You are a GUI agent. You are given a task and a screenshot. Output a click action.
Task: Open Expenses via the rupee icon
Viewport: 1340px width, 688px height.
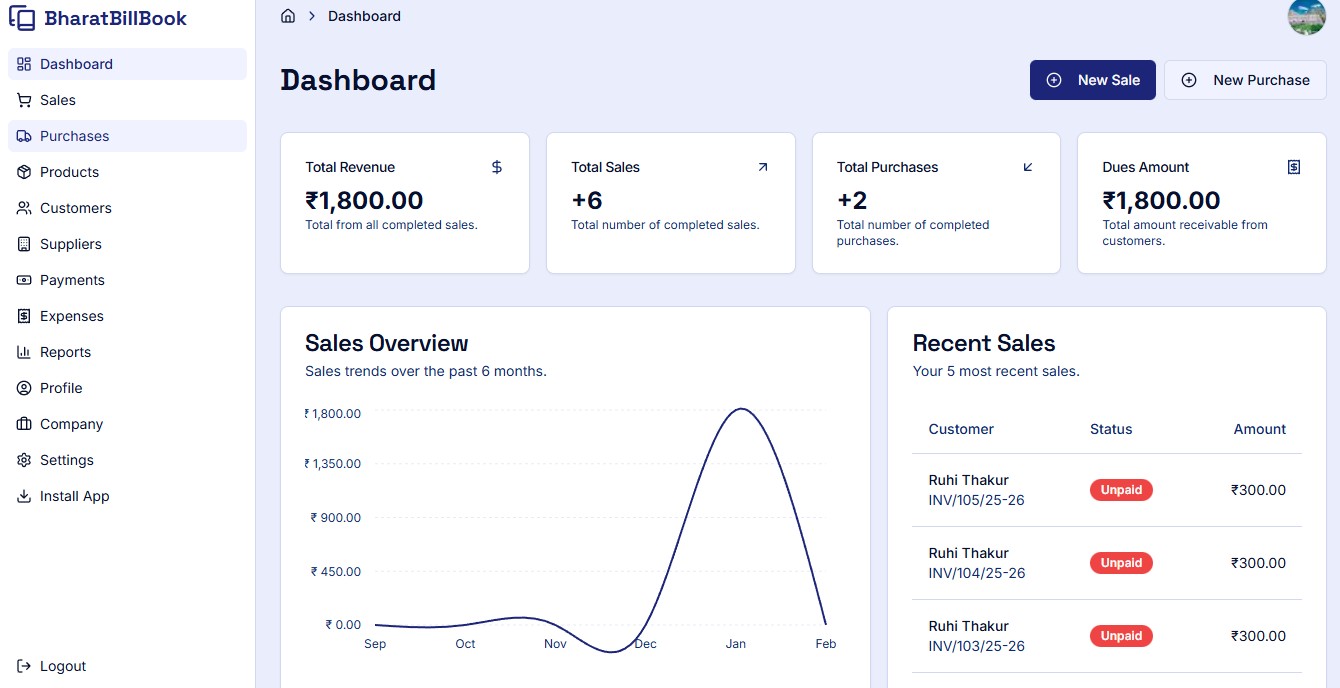[23, 316]
